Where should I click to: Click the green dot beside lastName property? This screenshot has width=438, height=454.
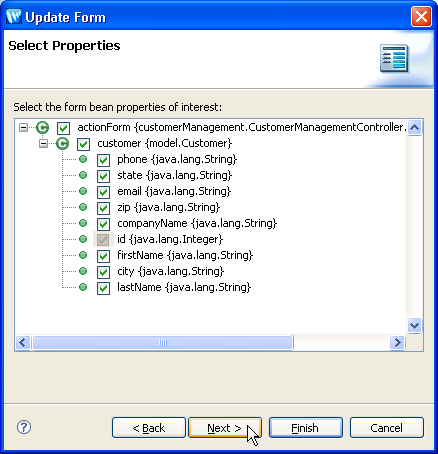coord(83,287)
